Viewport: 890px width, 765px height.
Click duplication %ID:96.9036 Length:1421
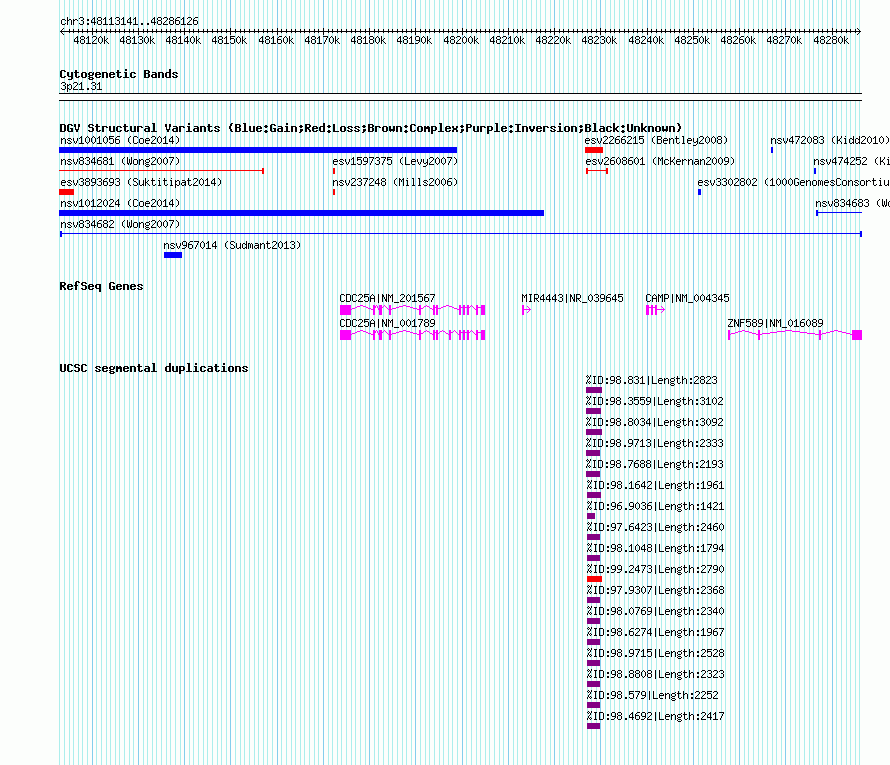(654, 506)
